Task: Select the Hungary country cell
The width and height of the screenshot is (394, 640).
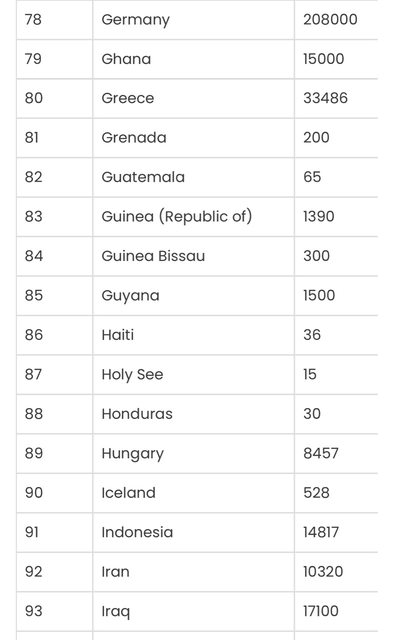Action: [193, 453]
